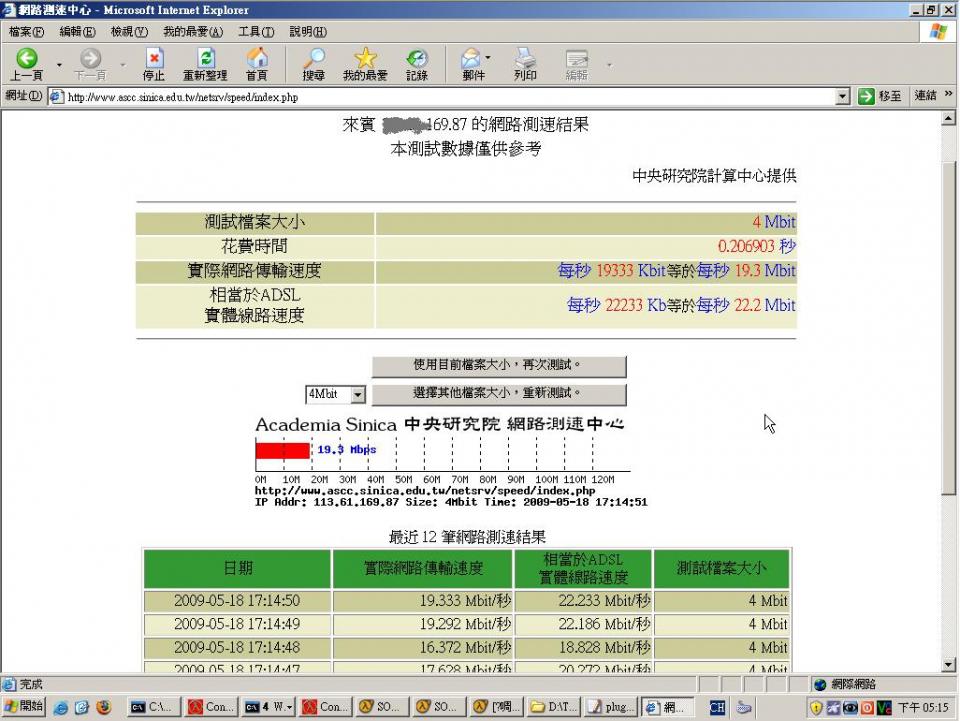Click 使用目前檔案大小，再次測試 button
This screenshot has height=721, width=960.
click(x=499, y=366)
